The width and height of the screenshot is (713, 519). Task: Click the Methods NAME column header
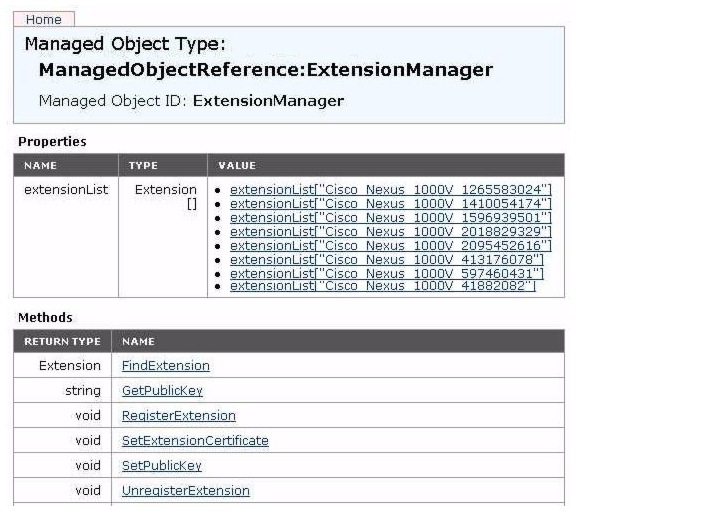click(338, 341)
